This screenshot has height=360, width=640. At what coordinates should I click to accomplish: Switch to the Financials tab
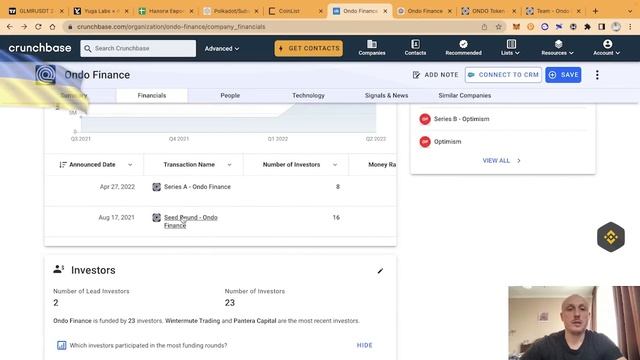pos(152,96)
